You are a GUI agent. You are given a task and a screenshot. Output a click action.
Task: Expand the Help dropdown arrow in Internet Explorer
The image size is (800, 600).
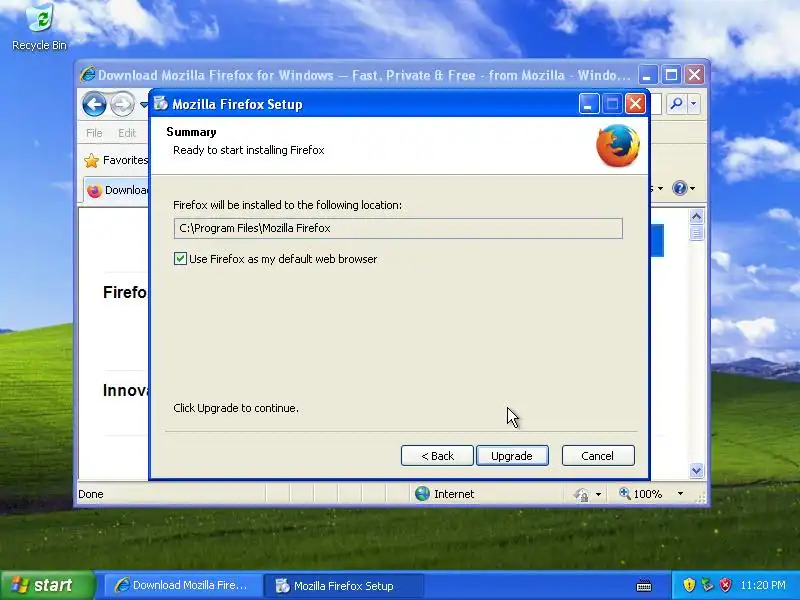coord(693,189)
